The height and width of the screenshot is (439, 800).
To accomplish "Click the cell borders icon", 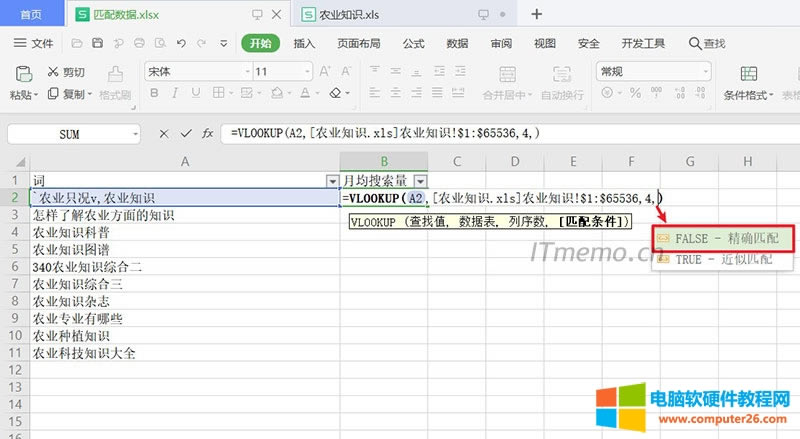I will click(x=218, y=93).
